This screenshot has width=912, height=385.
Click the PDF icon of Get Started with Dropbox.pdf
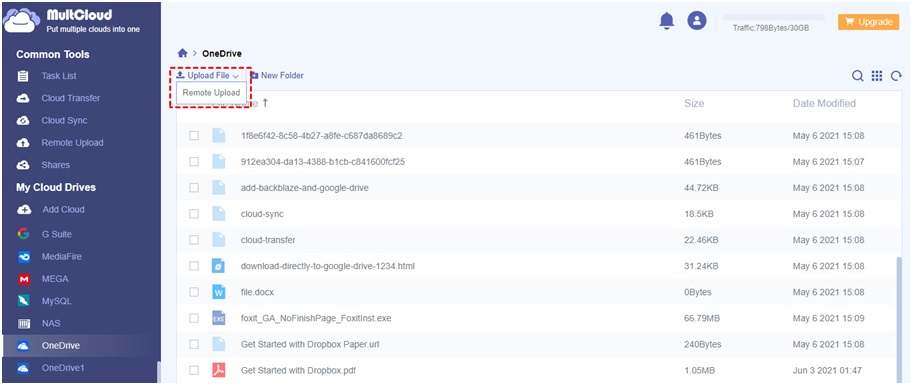click(218, 370)
